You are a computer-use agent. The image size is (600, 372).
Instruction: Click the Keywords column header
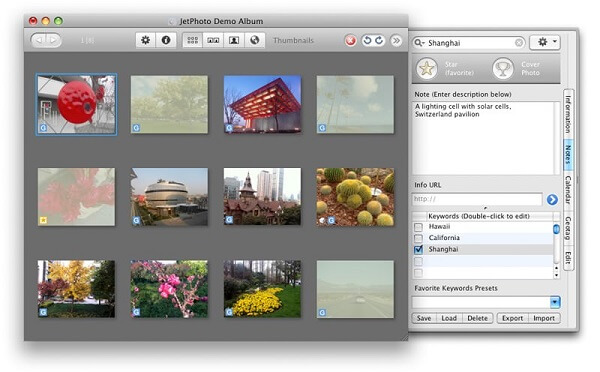tap(489, 216)
